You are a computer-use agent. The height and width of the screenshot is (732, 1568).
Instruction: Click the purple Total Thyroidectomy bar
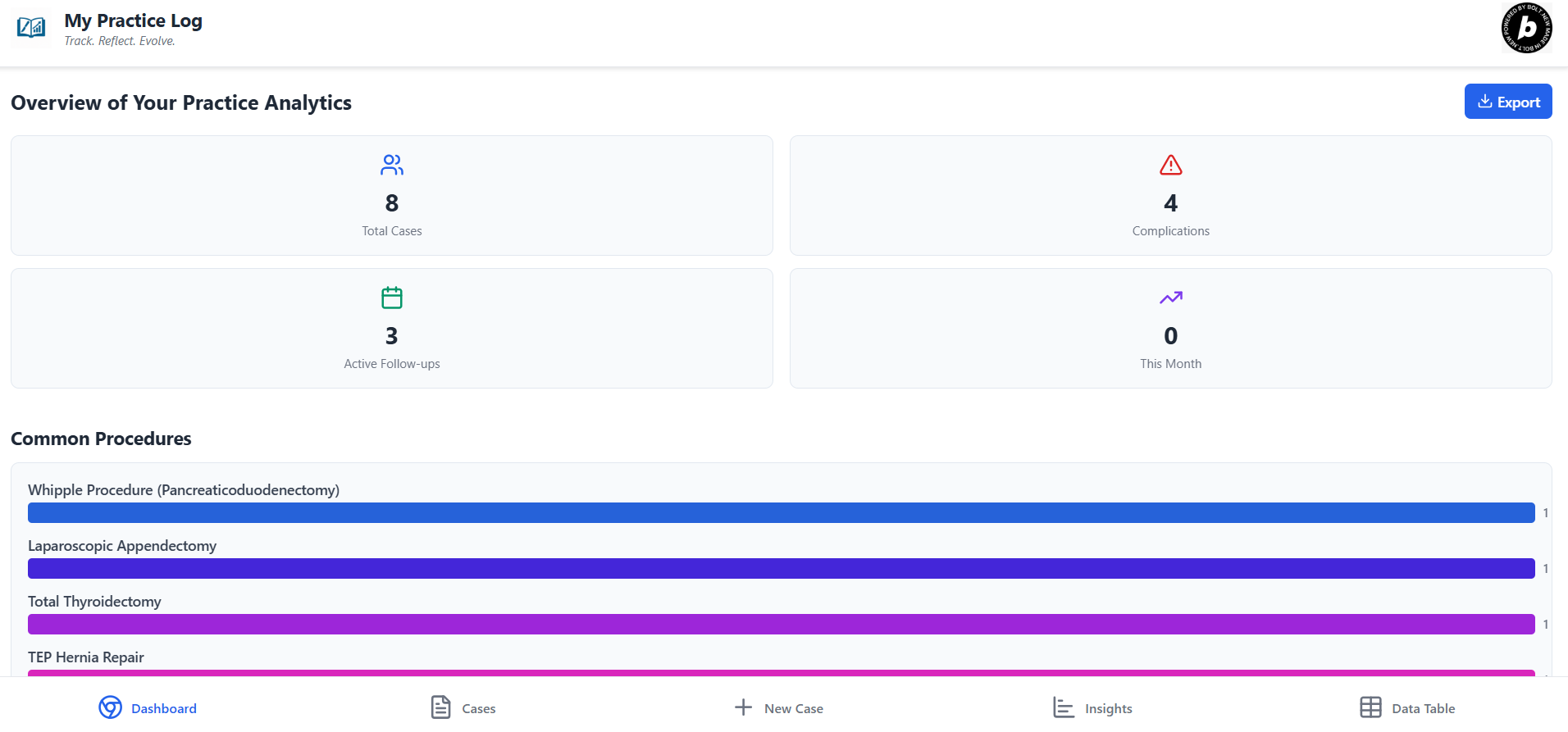[x=782, y=625]
